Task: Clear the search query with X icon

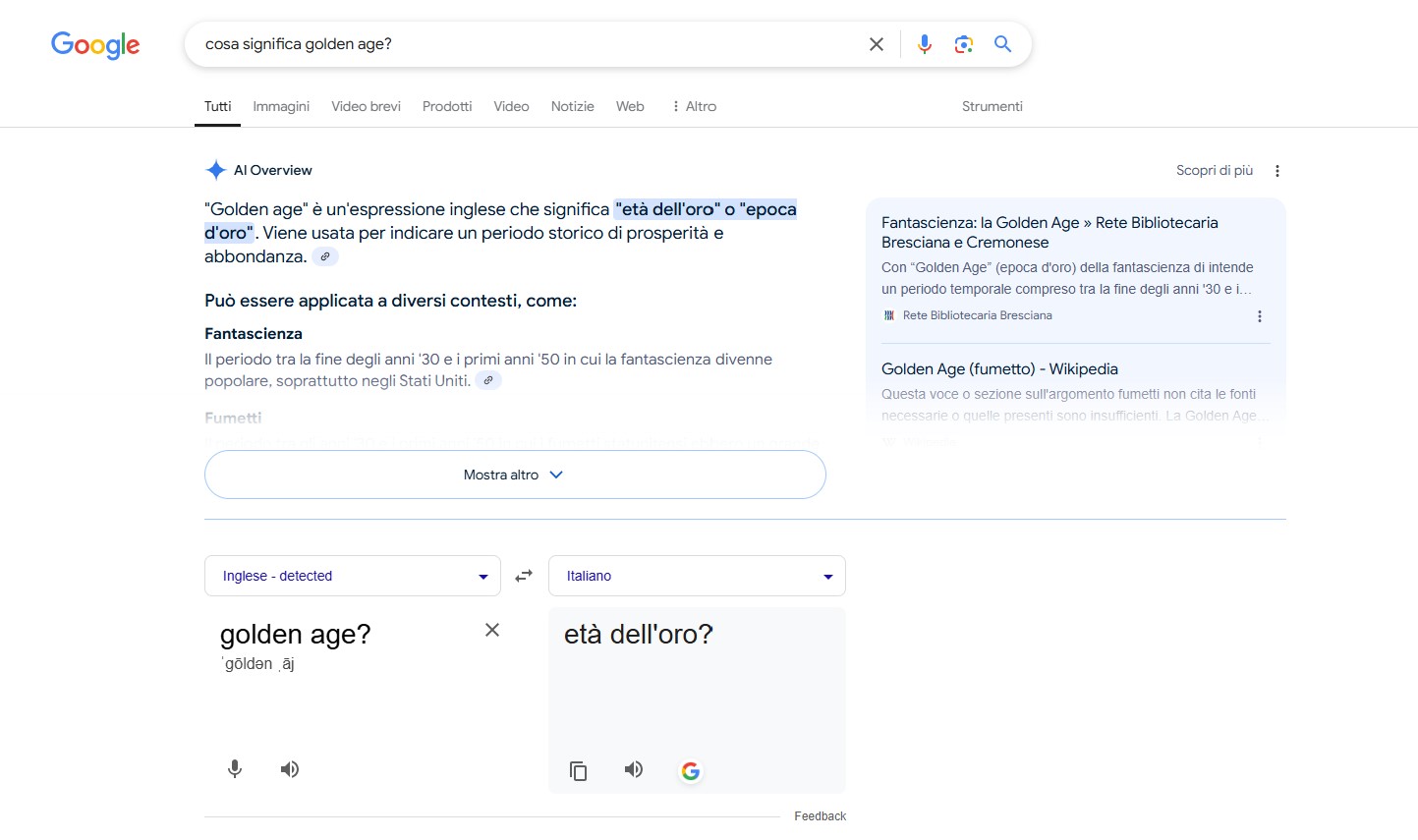Action: (877, 44)
